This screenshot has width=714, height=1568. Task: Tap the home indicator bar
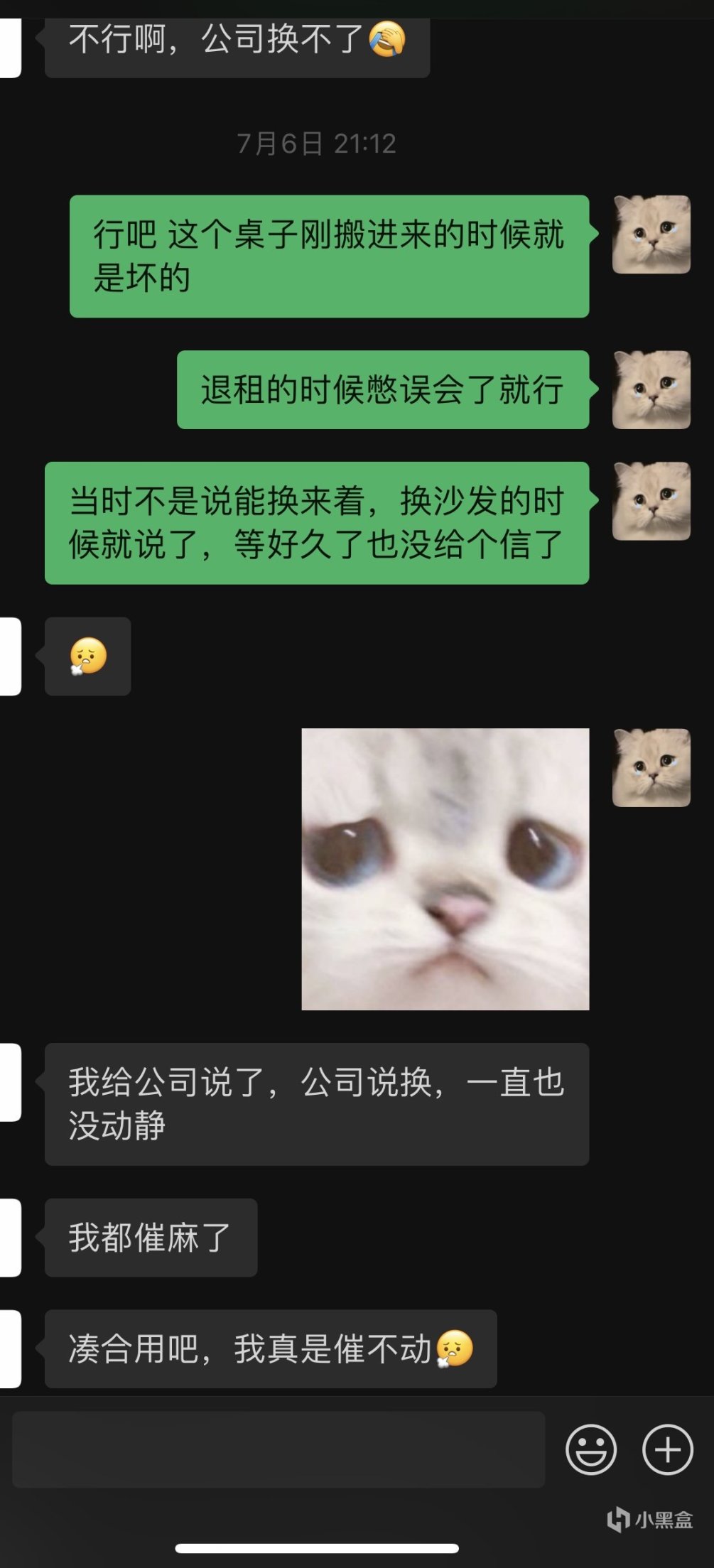click(x=317, y=1548)
